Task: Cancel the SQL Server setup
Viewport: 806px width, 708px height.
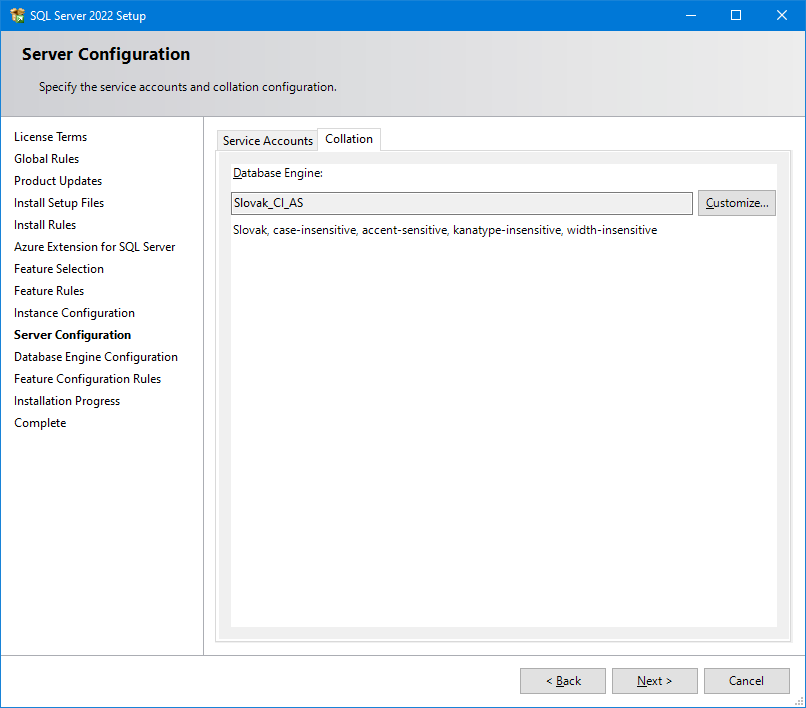Action: click(x=746, y=681)
